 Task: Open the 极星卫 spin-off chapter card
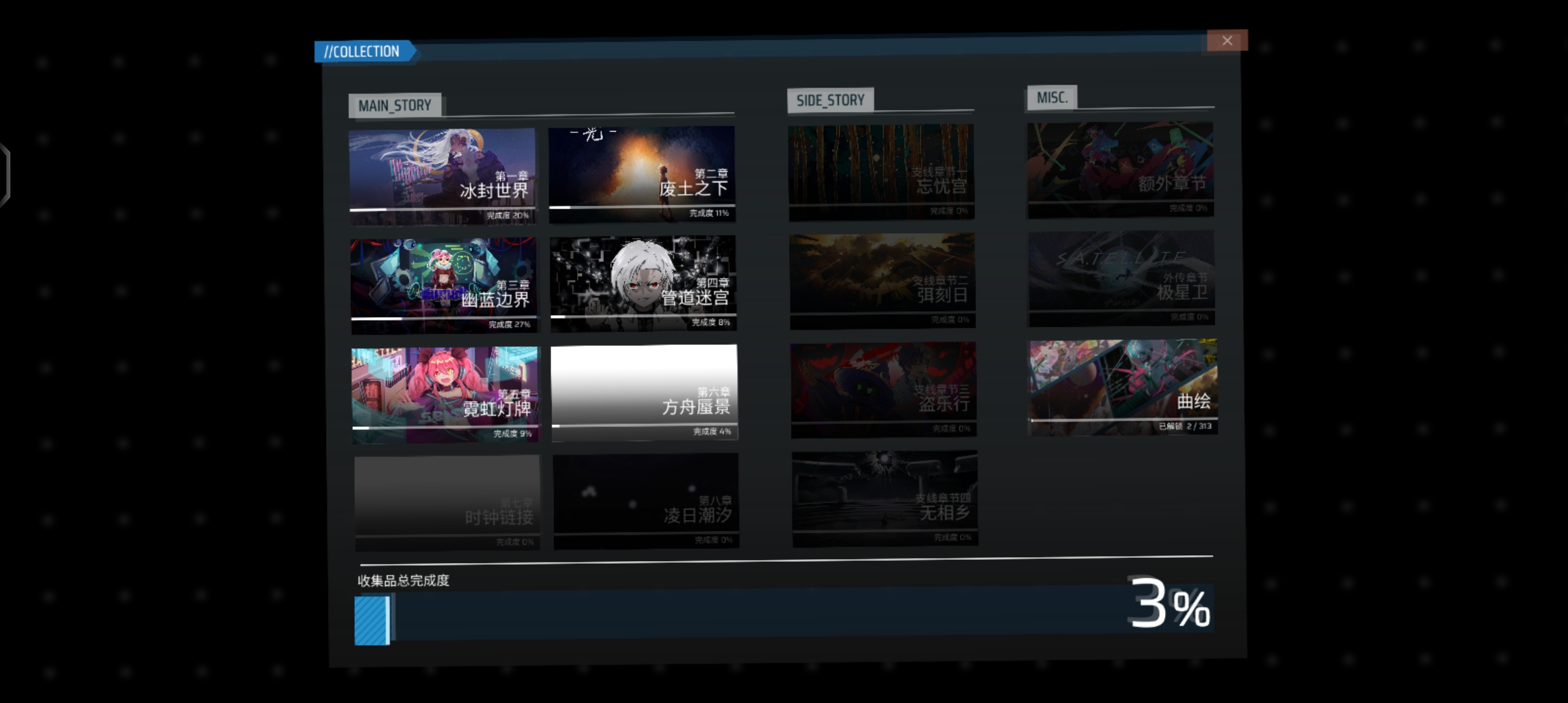pos(1122,278)
